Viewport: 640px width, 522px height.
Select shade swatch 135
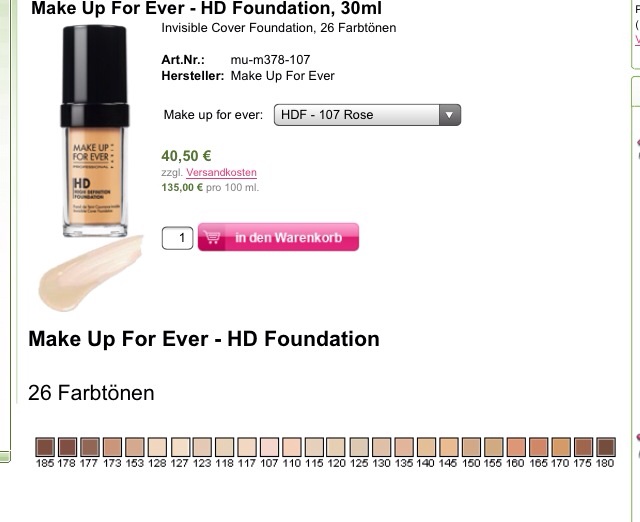click(x=404, y=447)
